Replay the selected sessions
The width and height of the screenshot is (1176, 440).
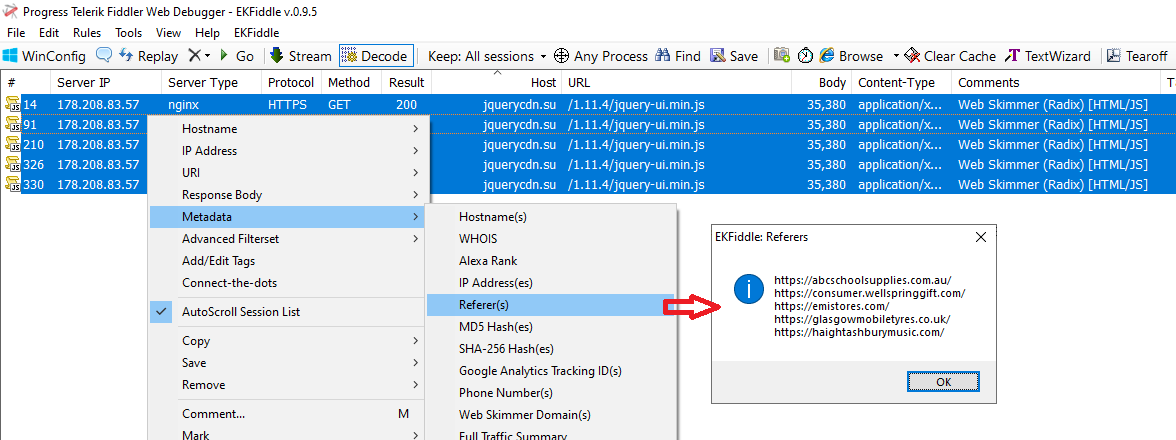pos(148,56)
